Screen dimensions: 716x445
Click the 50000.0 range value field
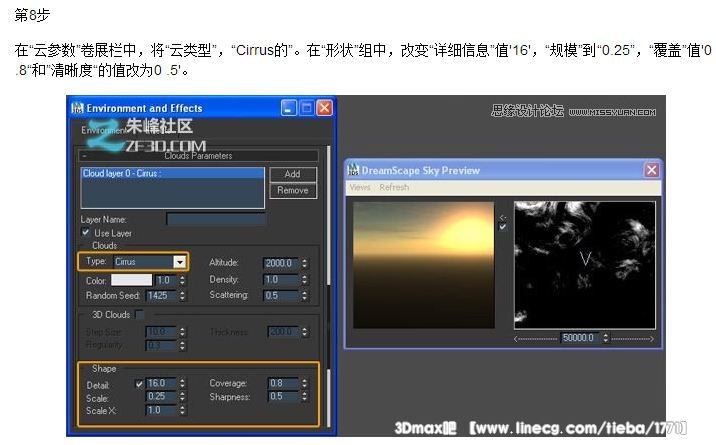tap(580, 338)
